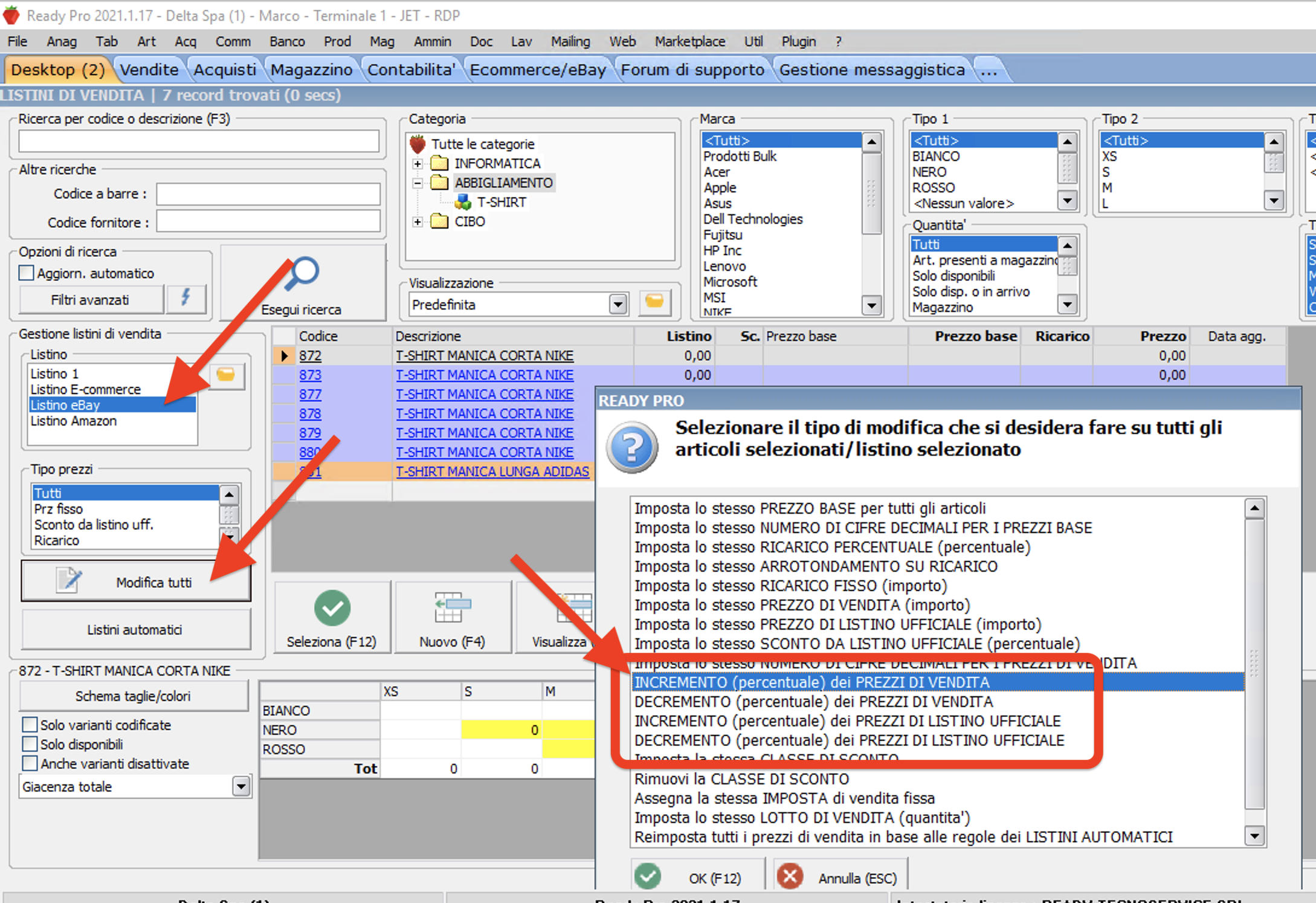1316x903 pixels.
Task: Select Solo disponibili in Quantita' list
Action: point(984,276)
